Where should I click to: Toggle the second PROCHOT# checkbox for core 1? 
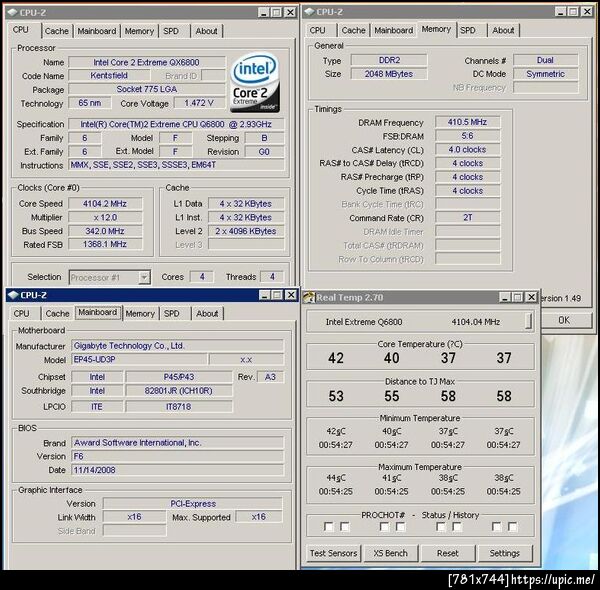click(401, 527)
